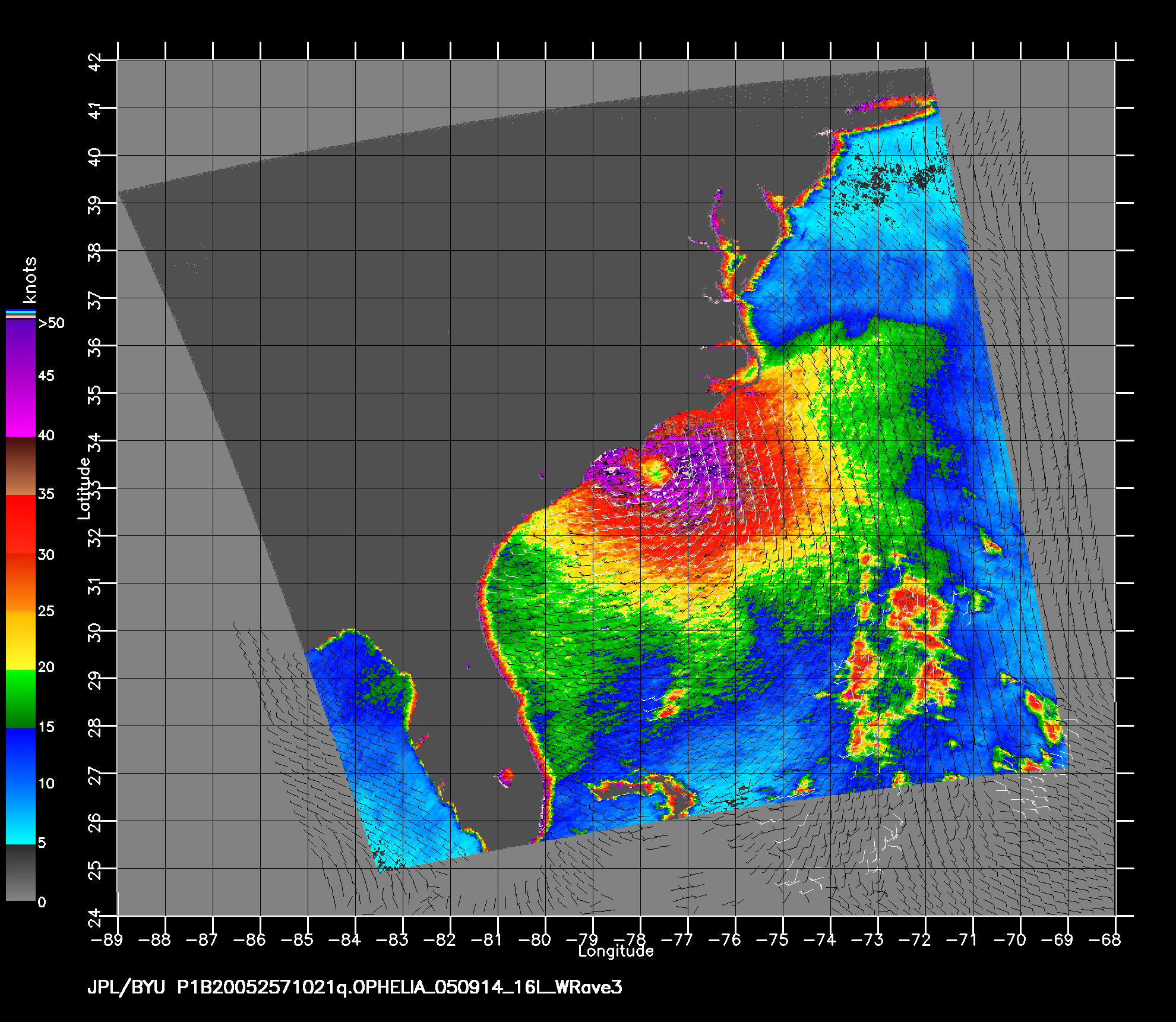Pick the cyan 5-10 knot color band
Viewport: 1176px width, 1022px height.
pos(21,815)
